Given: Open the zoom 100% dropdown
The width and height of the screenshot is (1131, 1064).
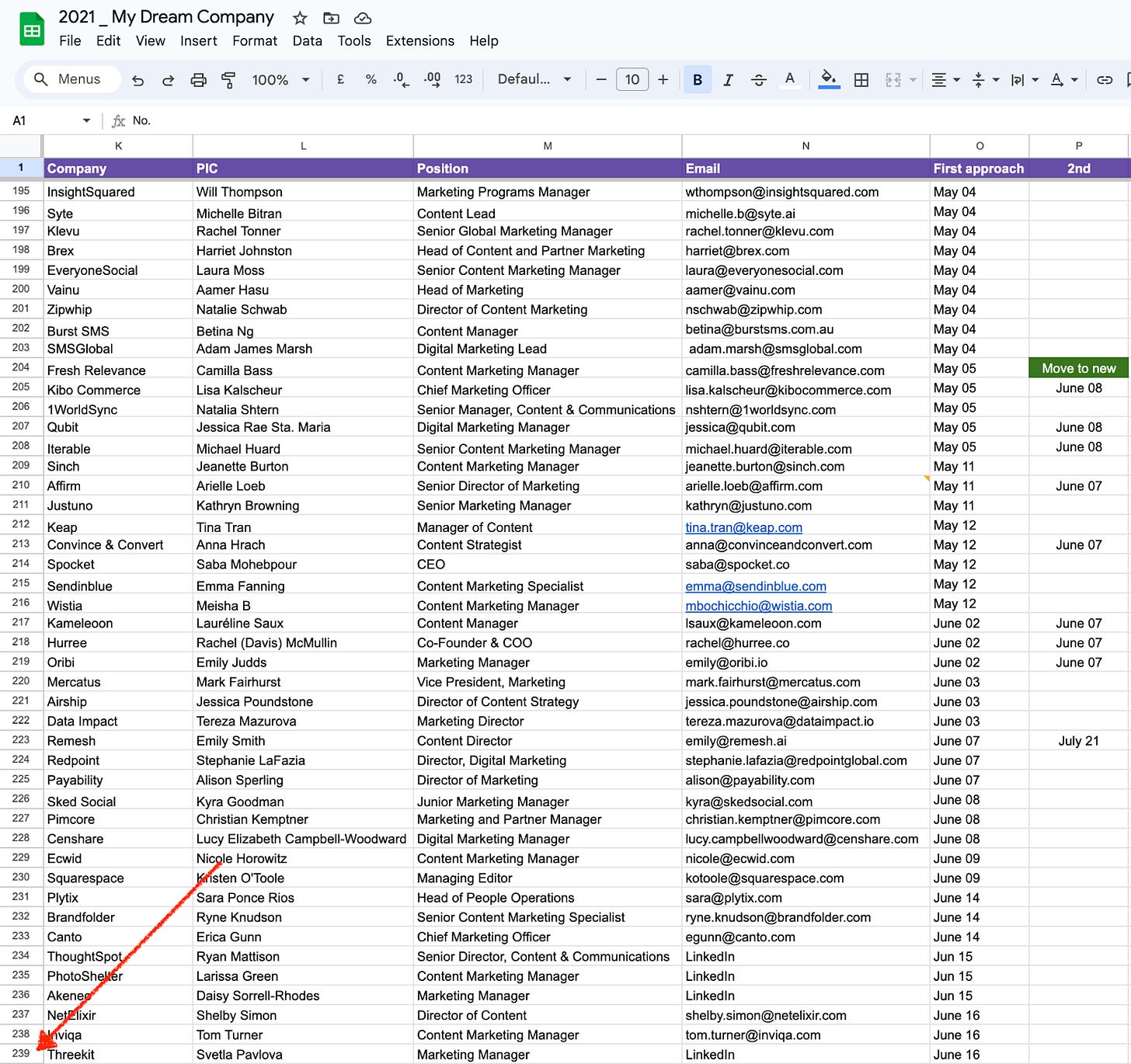Looking at the screenshot, I should [280, 79].
